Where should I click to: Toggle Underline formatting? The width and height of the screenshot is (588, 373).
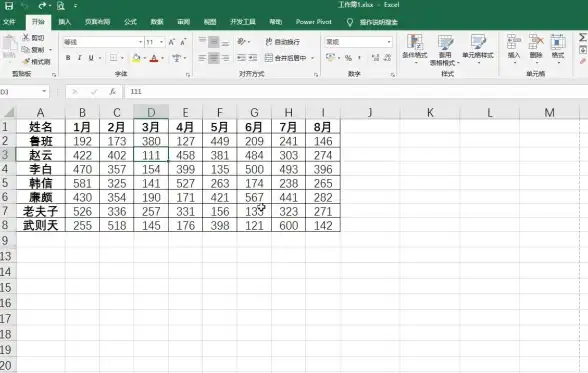click(x=91, y=58)
